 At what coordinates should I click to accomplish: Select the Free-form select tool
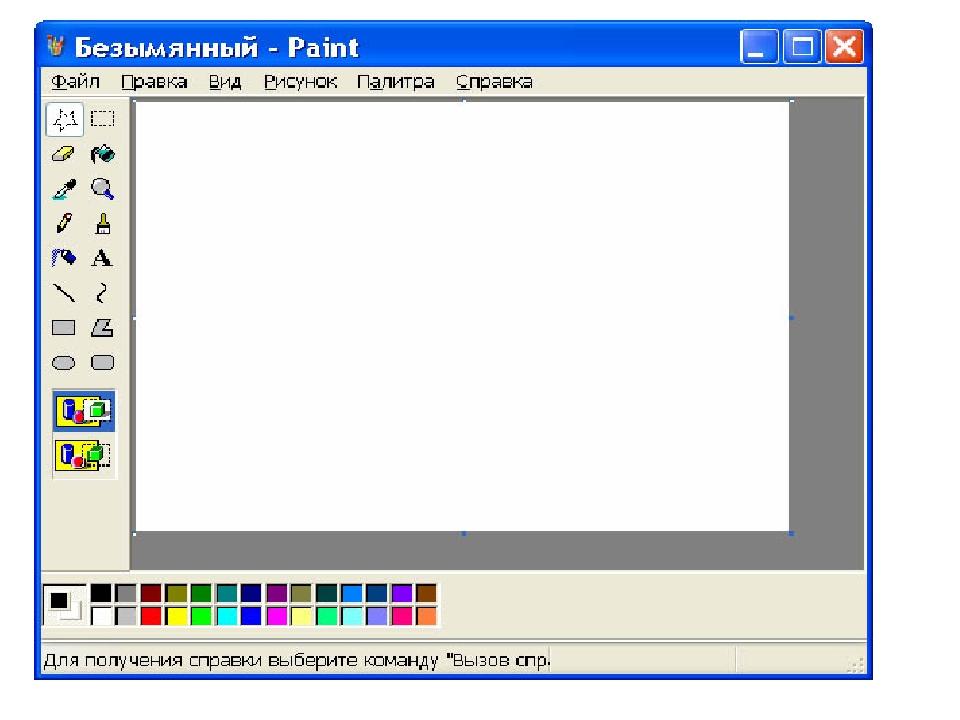click(65, 120)
